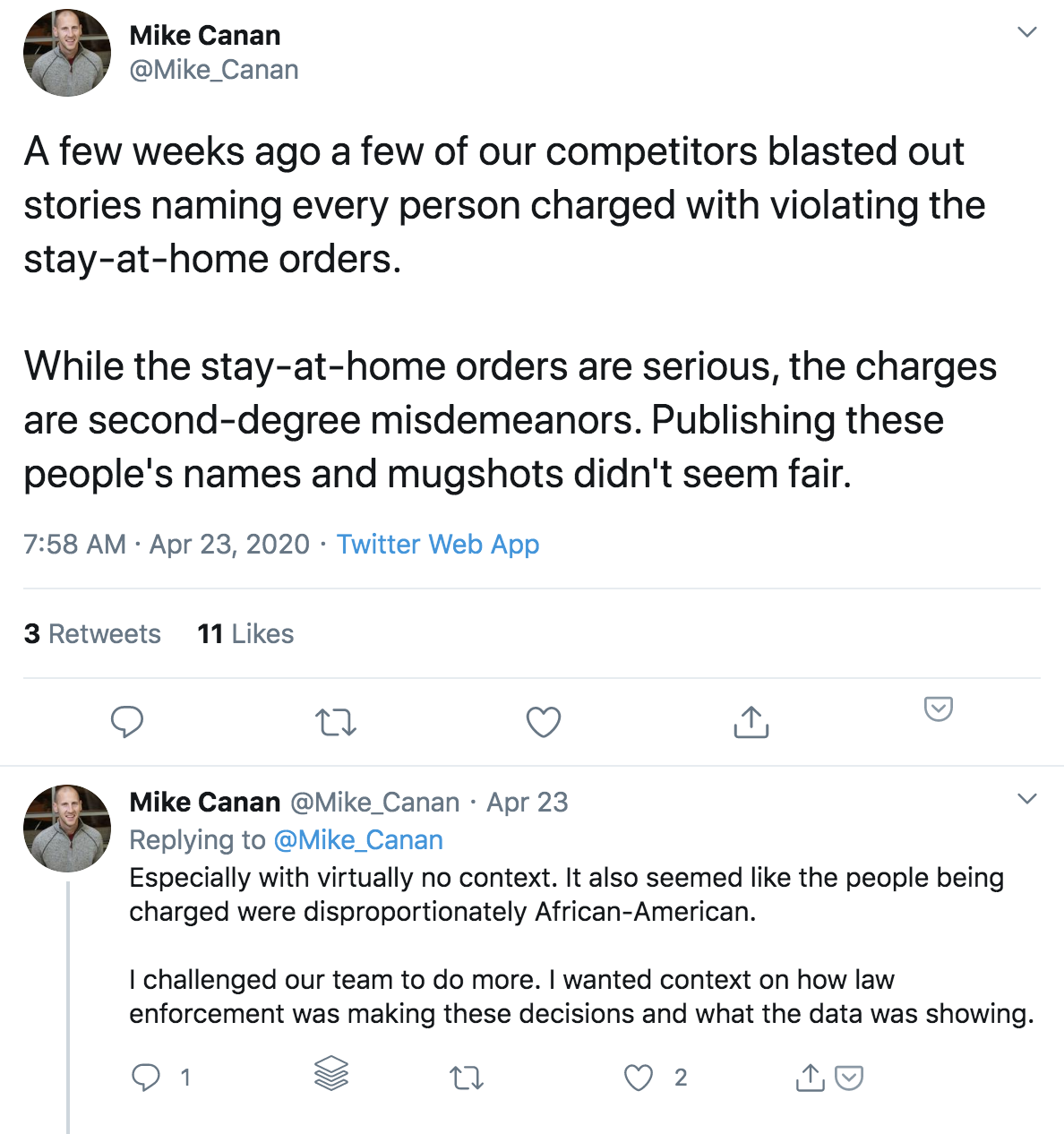The image size is (1064, 1134).
Task: Open the Twitter Web App link
Action: click(438, 545)
